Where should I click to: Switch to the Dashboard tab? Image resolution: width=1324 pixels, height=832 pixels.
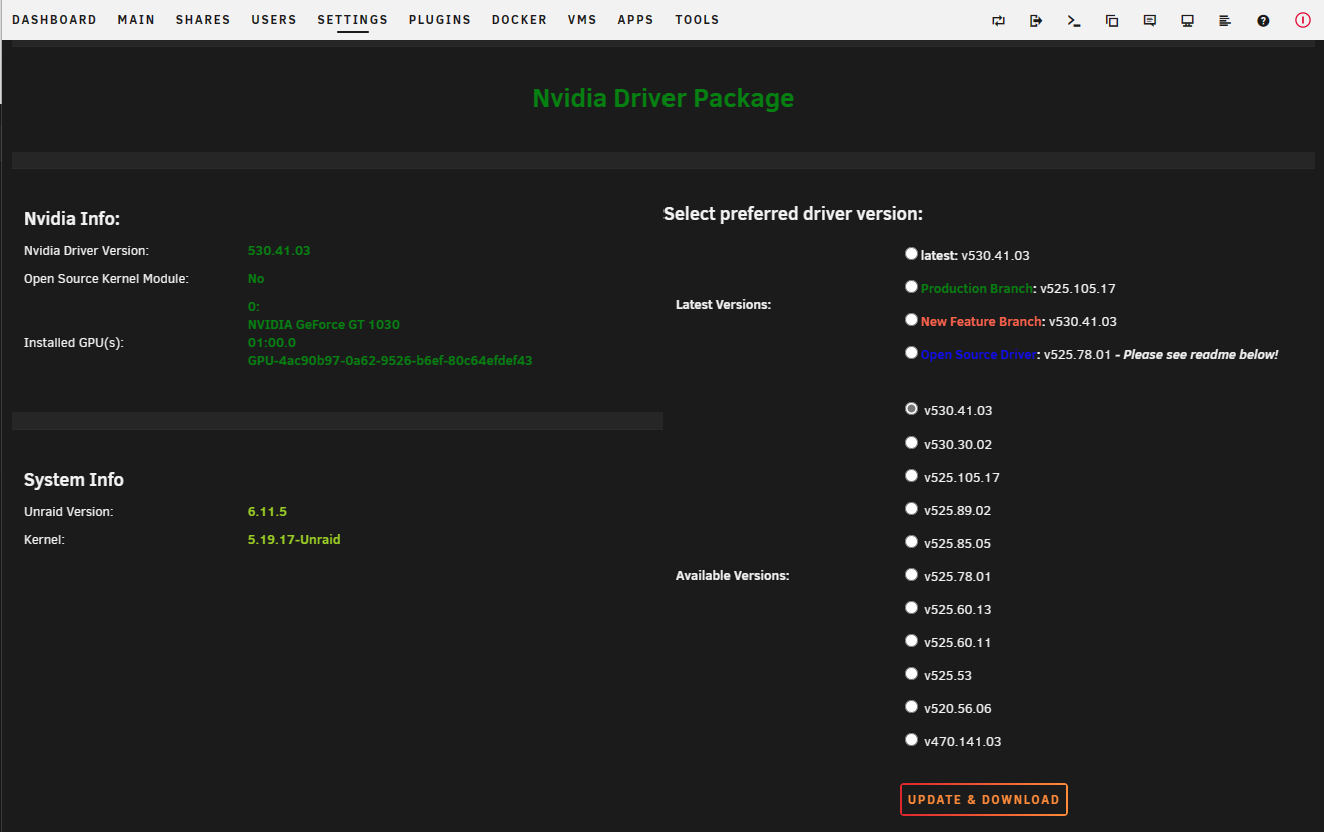[x=54, y=20]
